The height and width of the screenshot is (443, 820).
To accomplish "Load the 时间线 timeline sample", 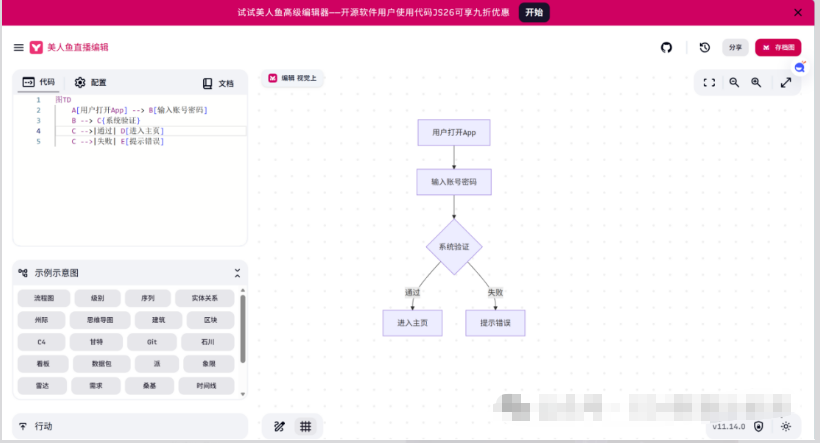I will (206, 386).
